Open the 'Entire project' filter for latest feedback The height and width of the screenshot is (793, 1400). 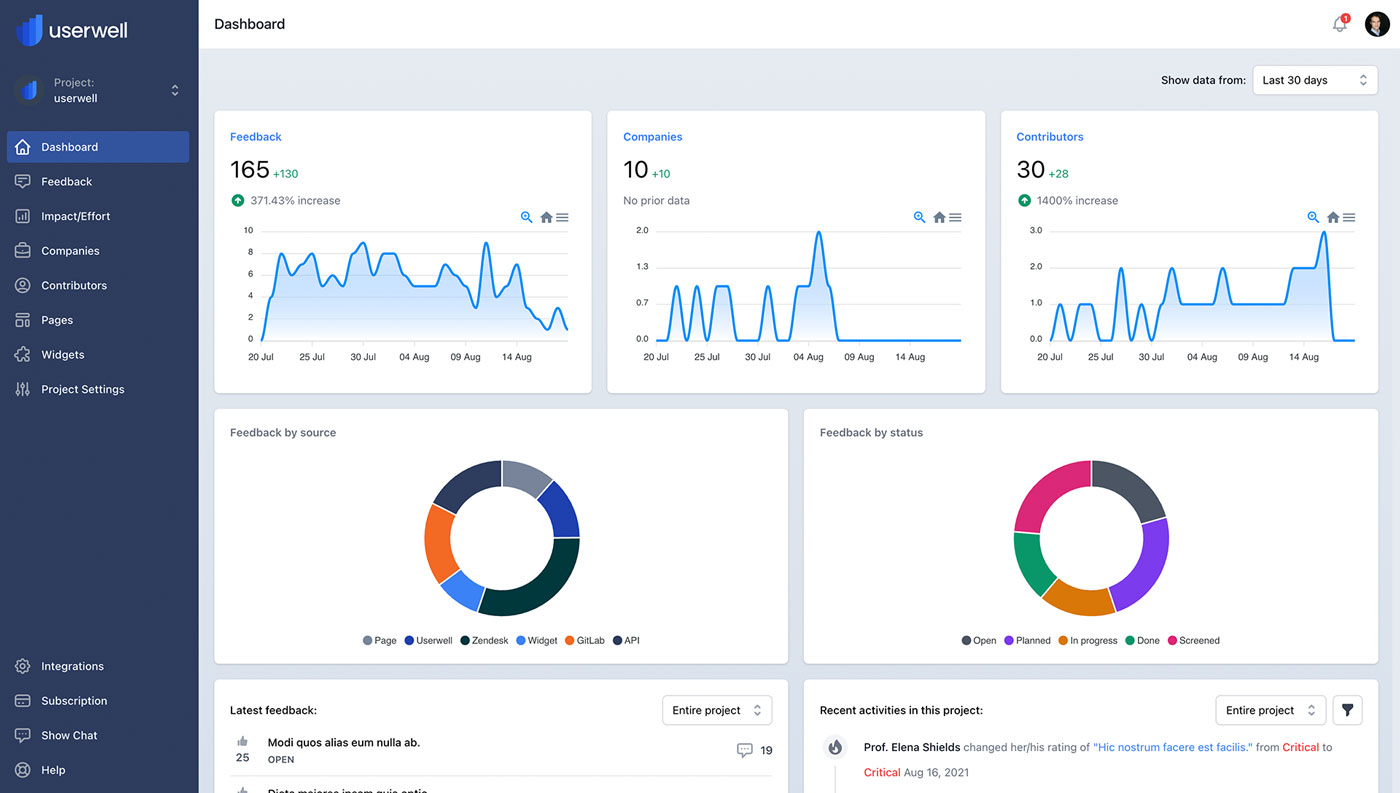716,710
